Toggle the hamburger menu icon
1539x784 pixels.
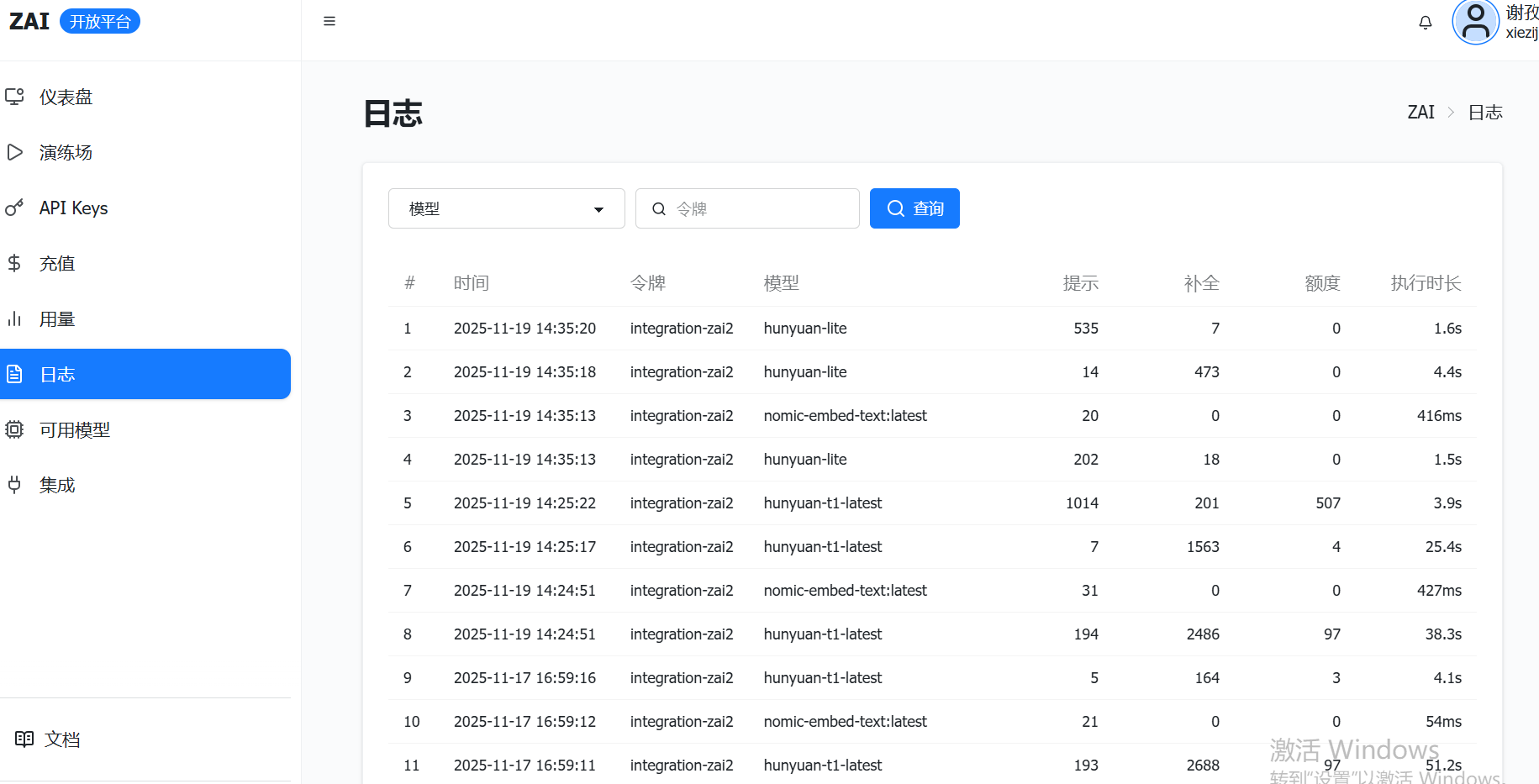pos(329,21)
